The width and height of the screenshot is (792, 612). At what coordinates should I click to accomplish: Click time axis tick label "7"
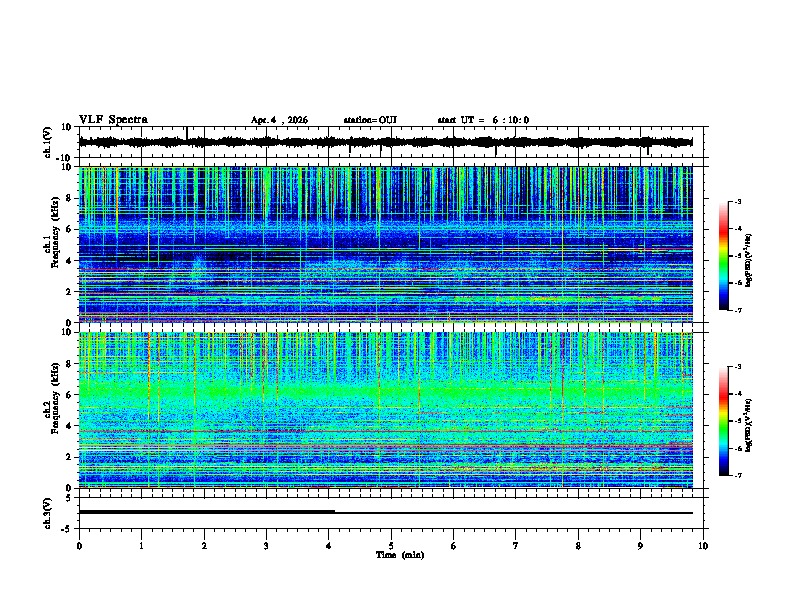516,546
